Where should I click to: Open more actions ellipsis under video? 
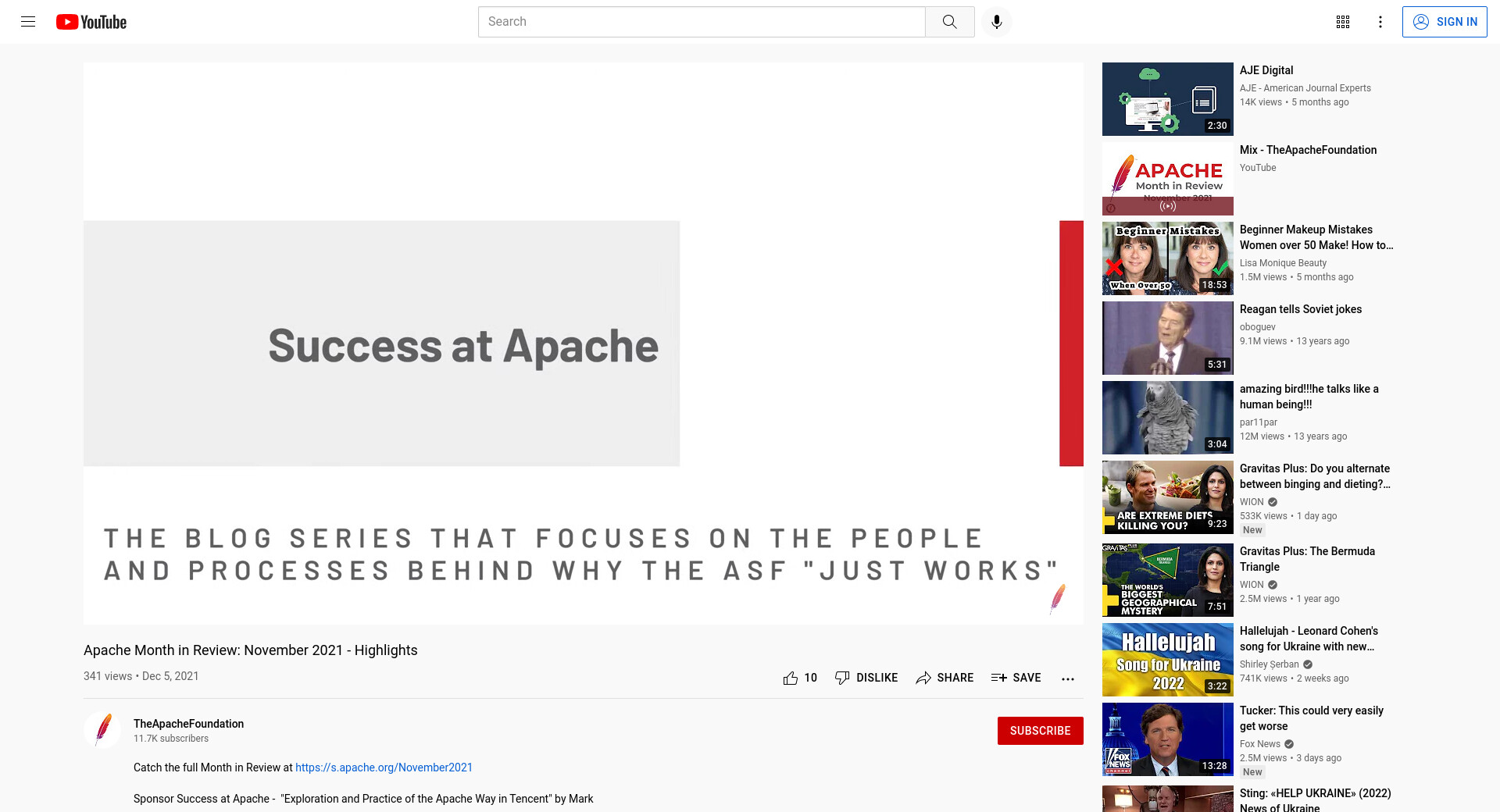click(x=1068, y=678)
